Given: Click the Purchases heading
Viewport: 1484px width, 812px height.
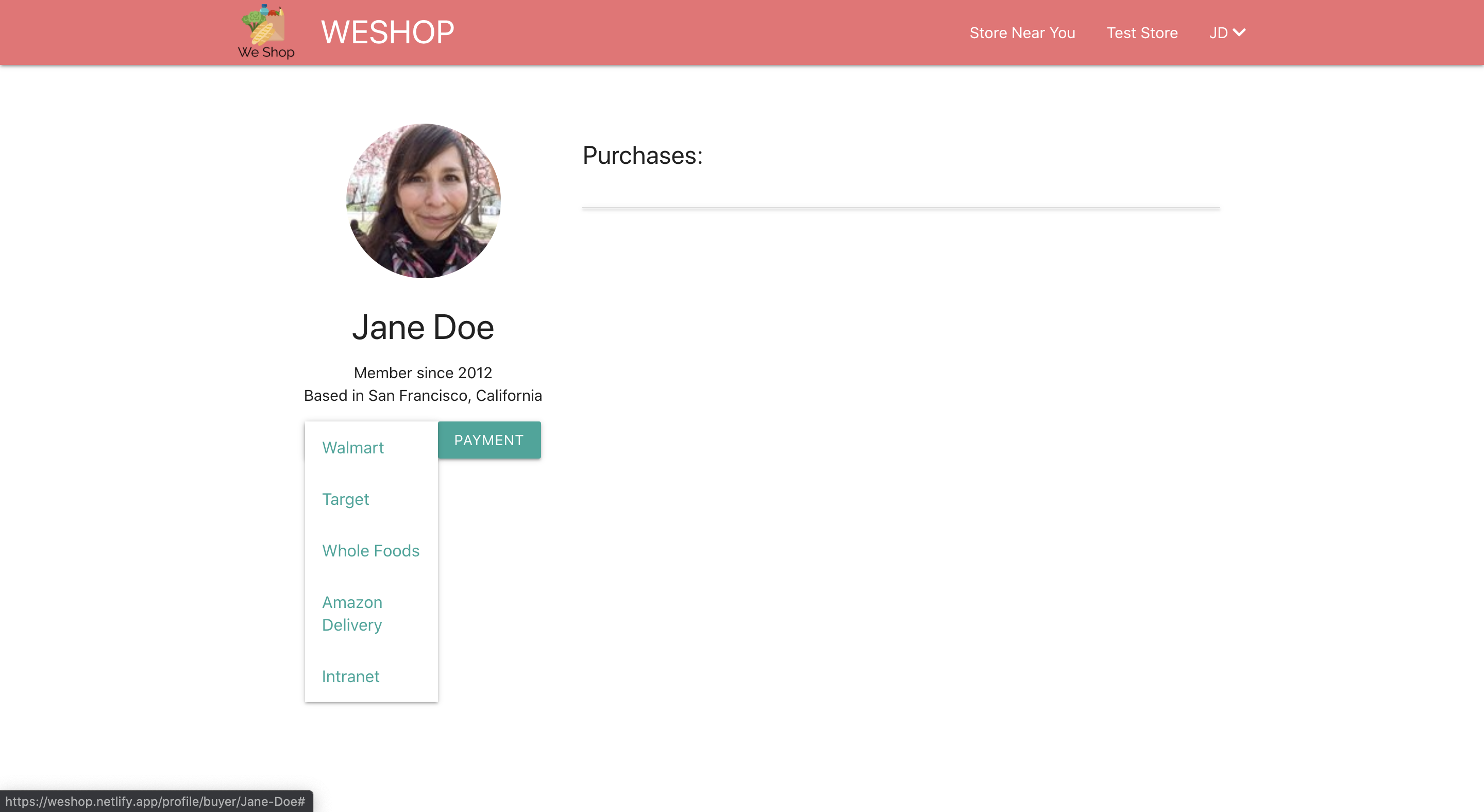Looking at the screenshot, I should tap(643, 156).
